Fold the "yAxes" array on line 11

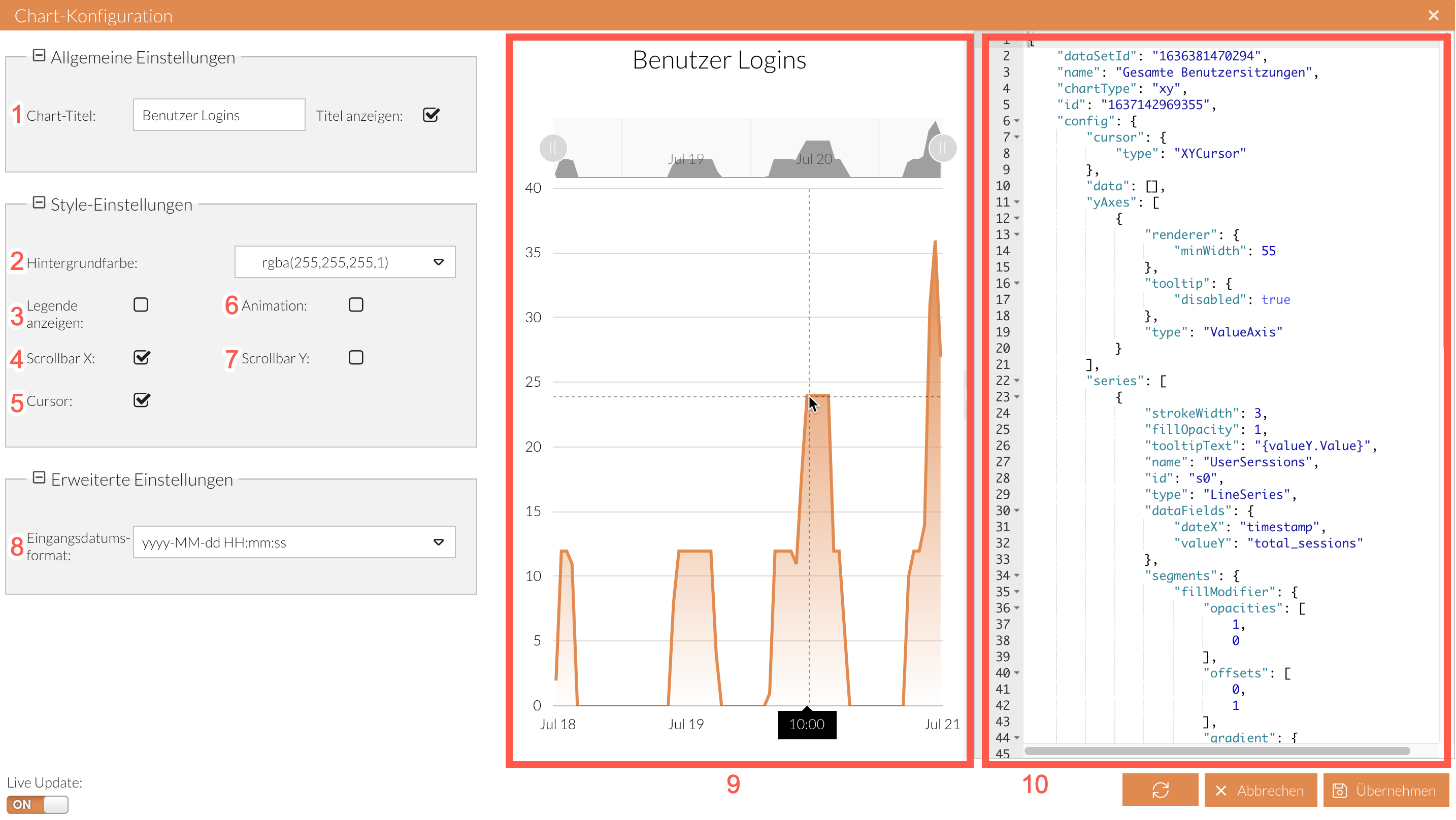(1017, 202)
